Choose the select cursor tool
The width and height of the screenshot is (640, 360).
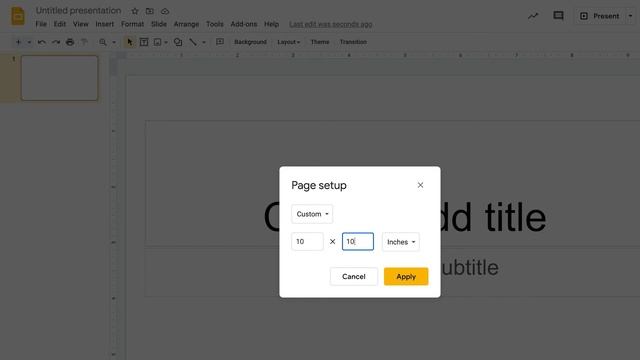tap(130, 42)
